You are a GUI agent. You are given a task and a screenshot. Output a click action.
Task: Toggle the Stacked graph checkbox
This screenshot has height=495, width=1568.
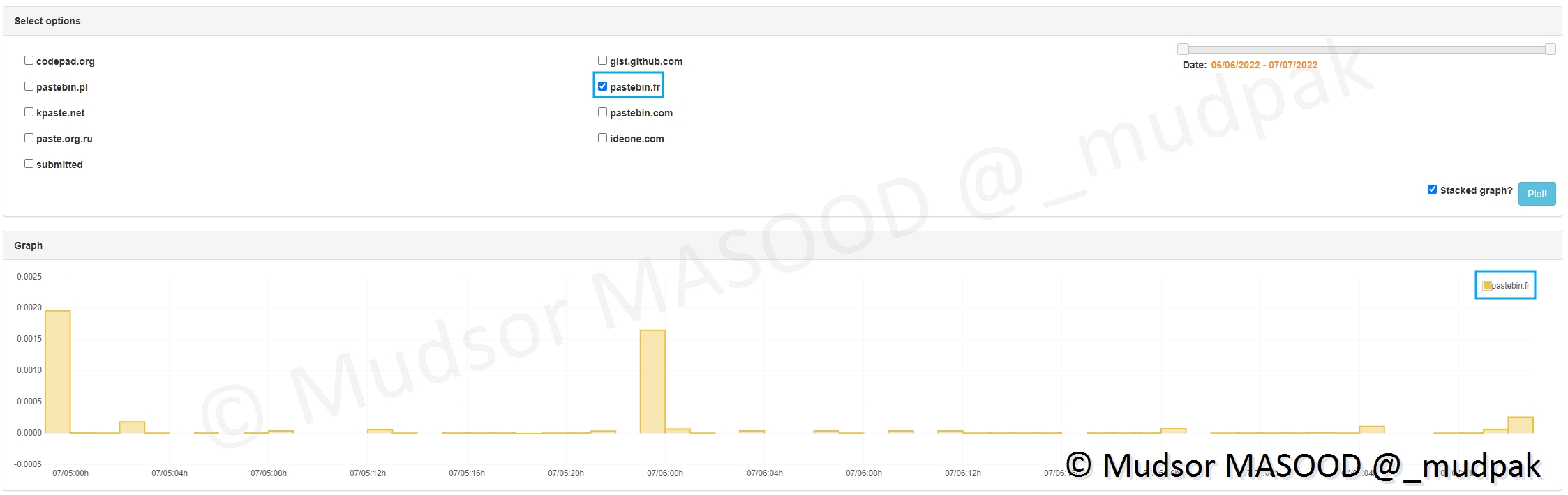(x=1432, y=190)
